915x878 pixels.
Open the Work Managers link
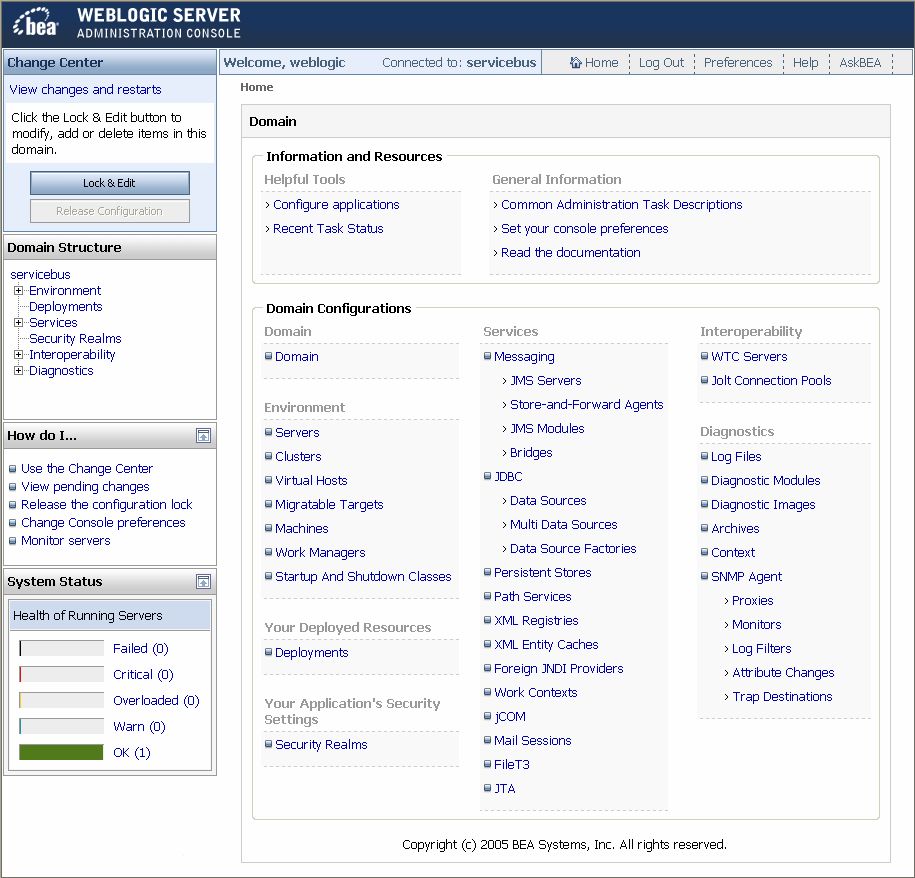pyautogui.click(x=320, y=552)
